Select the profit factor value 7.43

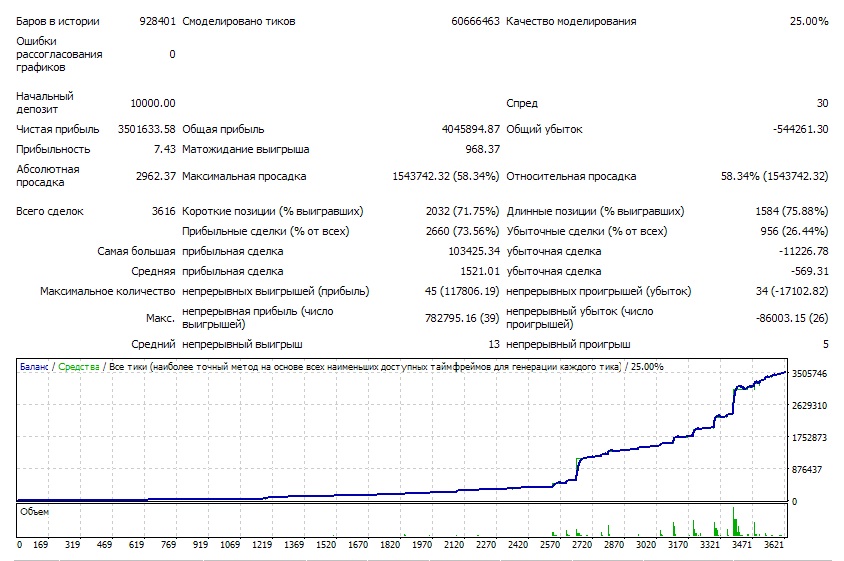(x=165, y=149)
